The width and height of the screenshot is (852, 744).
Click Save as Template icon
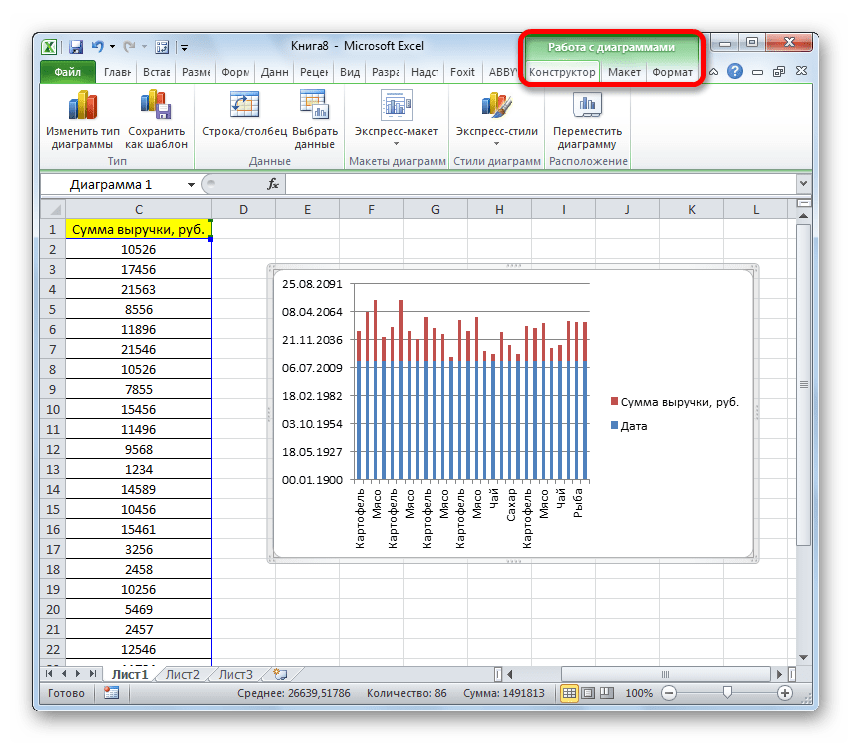point(156,106)
